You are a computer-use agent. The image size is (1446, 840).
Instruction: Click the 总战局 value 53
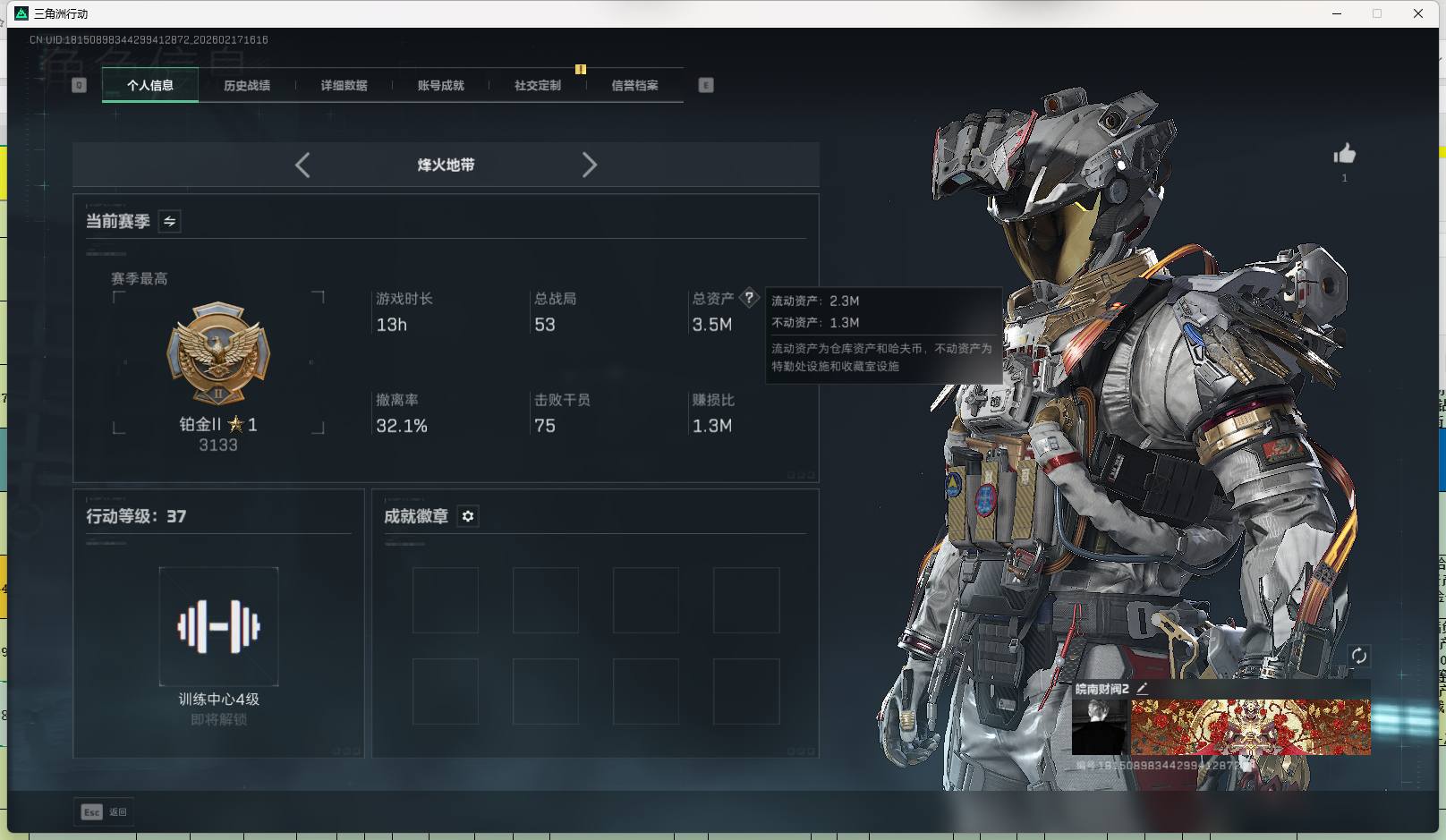click(545, 325)
